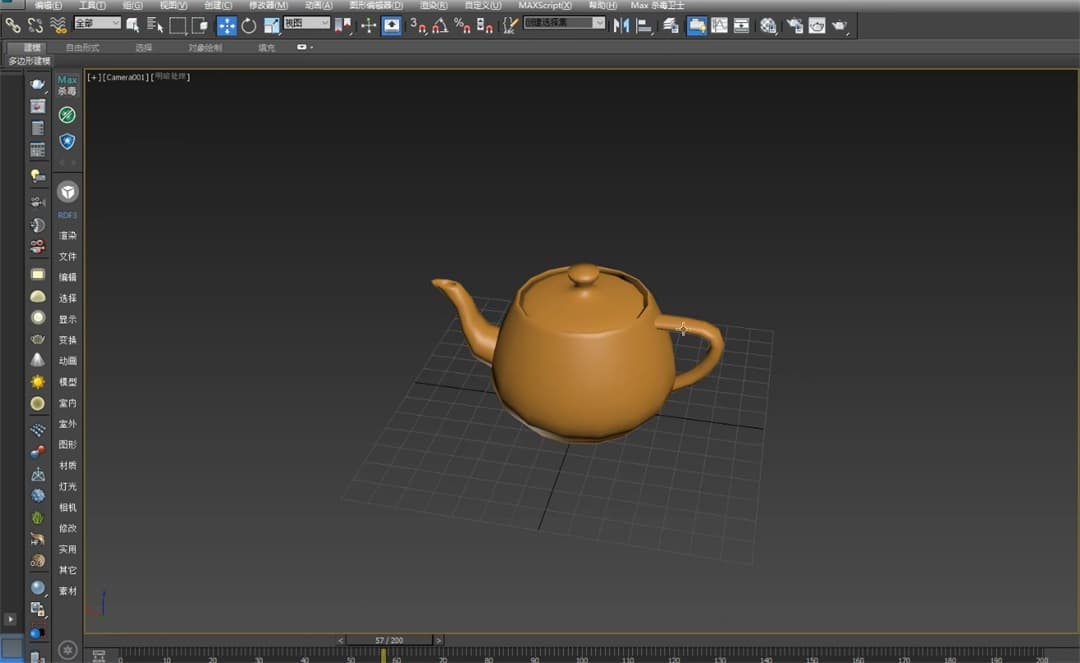This screenshot has width=1080, height=663.
Task: Open the Render Setup dialog
Action: 795,26
